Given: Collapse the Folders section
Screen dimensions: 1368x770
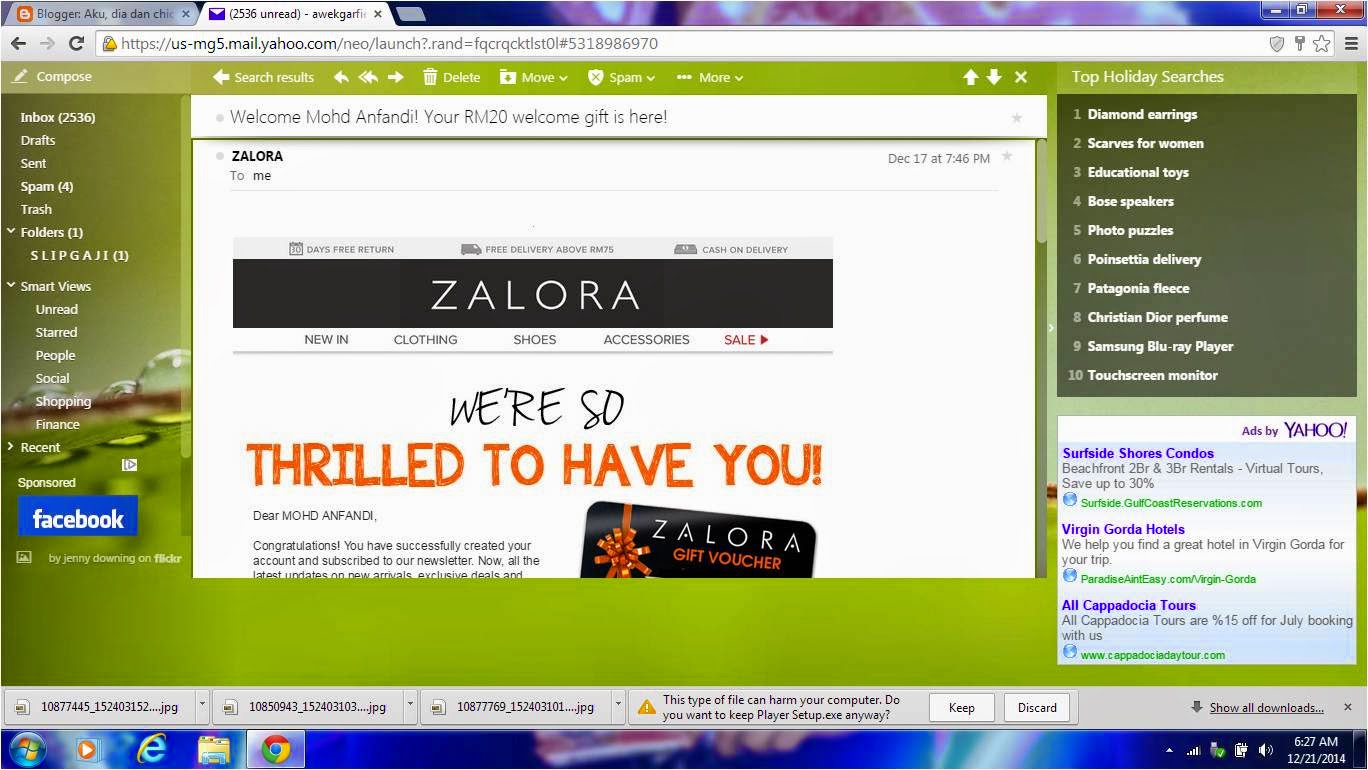Looking at the screenshot, I should (x=11, y=232).
